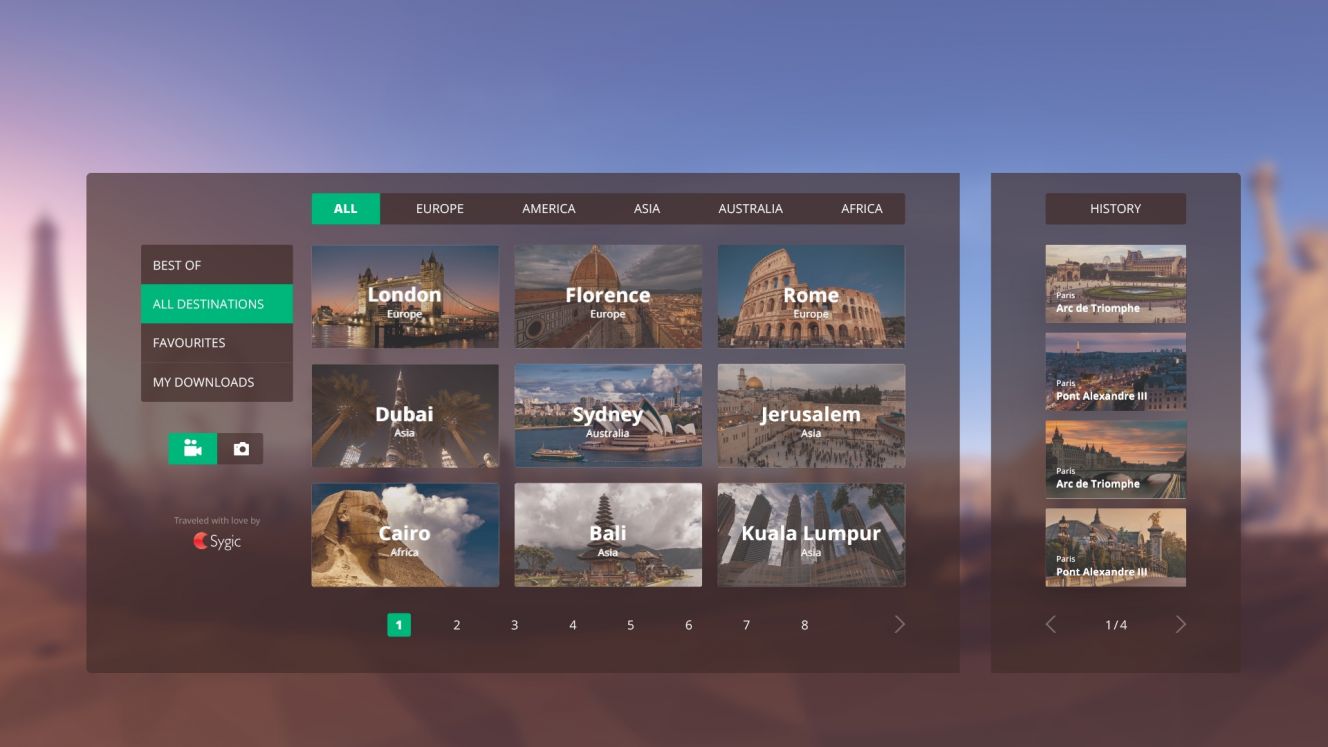The image size is (1328, 747).
Task: Open Favourites in sidebar menu
Action: tap(216, 343)
